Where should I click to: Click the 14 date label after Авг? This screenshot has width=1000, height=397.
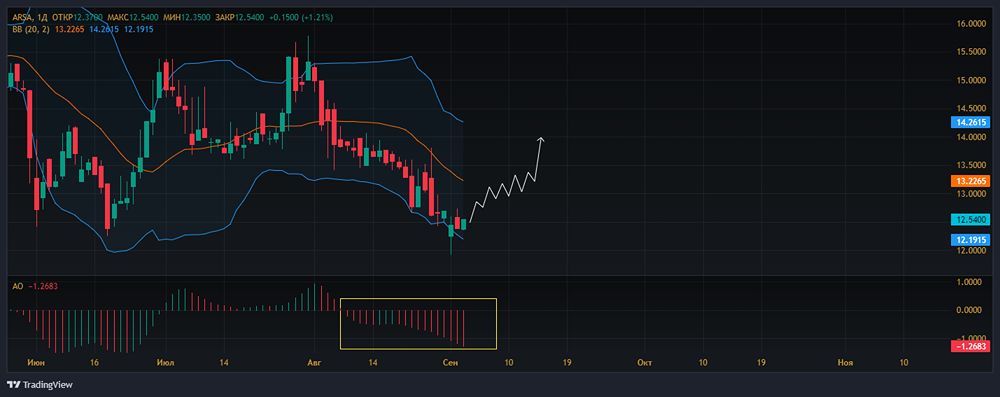click(373, 362)
